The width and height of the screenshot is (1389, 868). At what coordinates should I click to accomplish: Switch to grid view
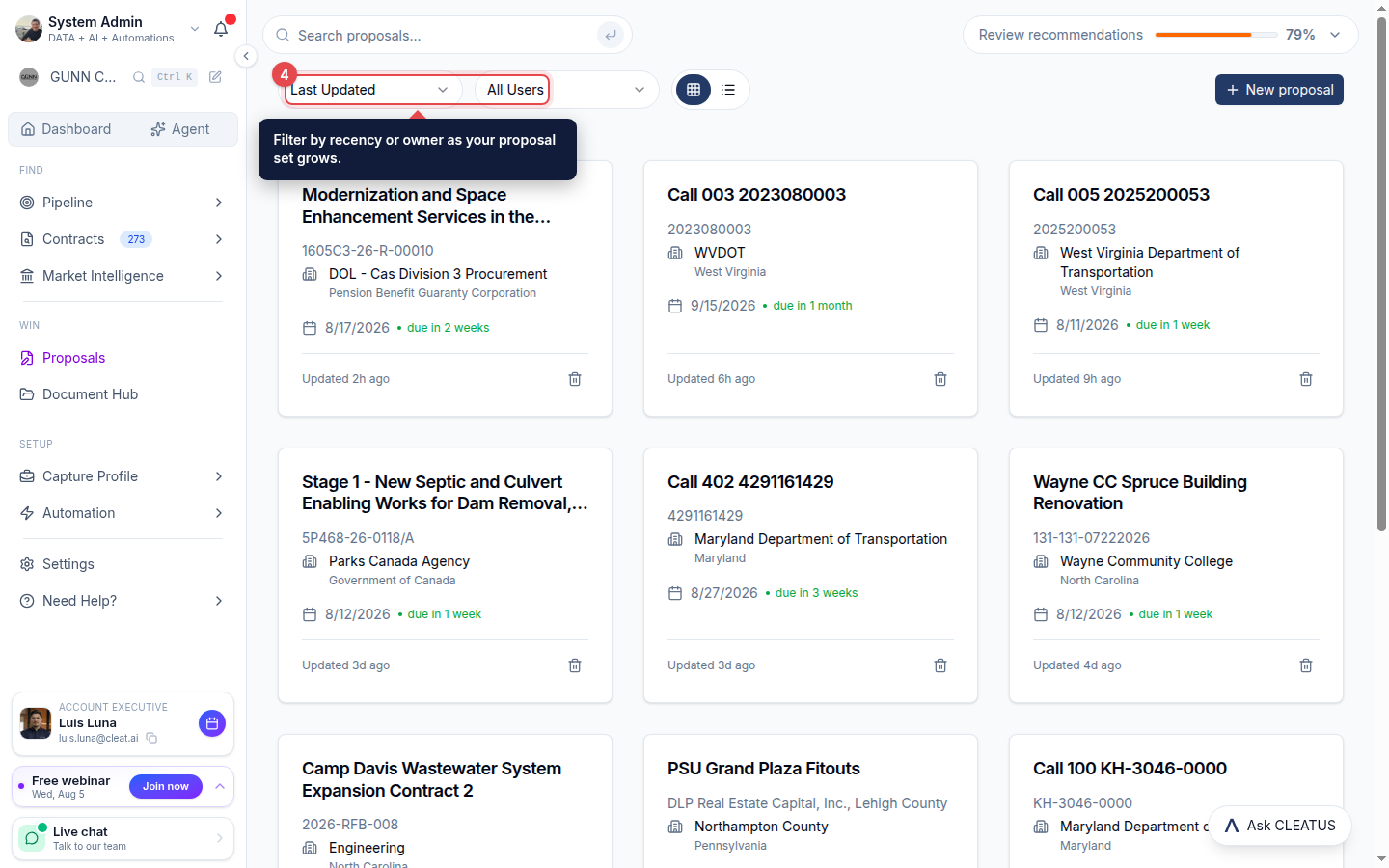click(694, 90)
